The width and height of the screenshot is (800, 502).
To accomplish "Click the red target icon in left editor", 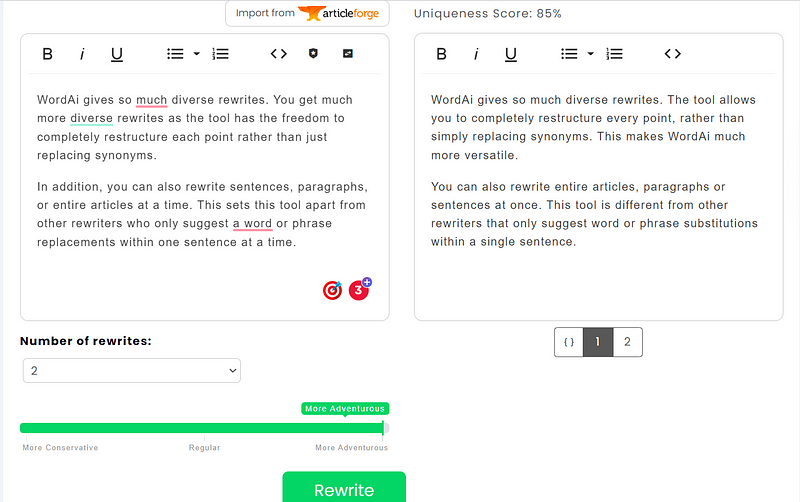I will click(x=333, y=290).
